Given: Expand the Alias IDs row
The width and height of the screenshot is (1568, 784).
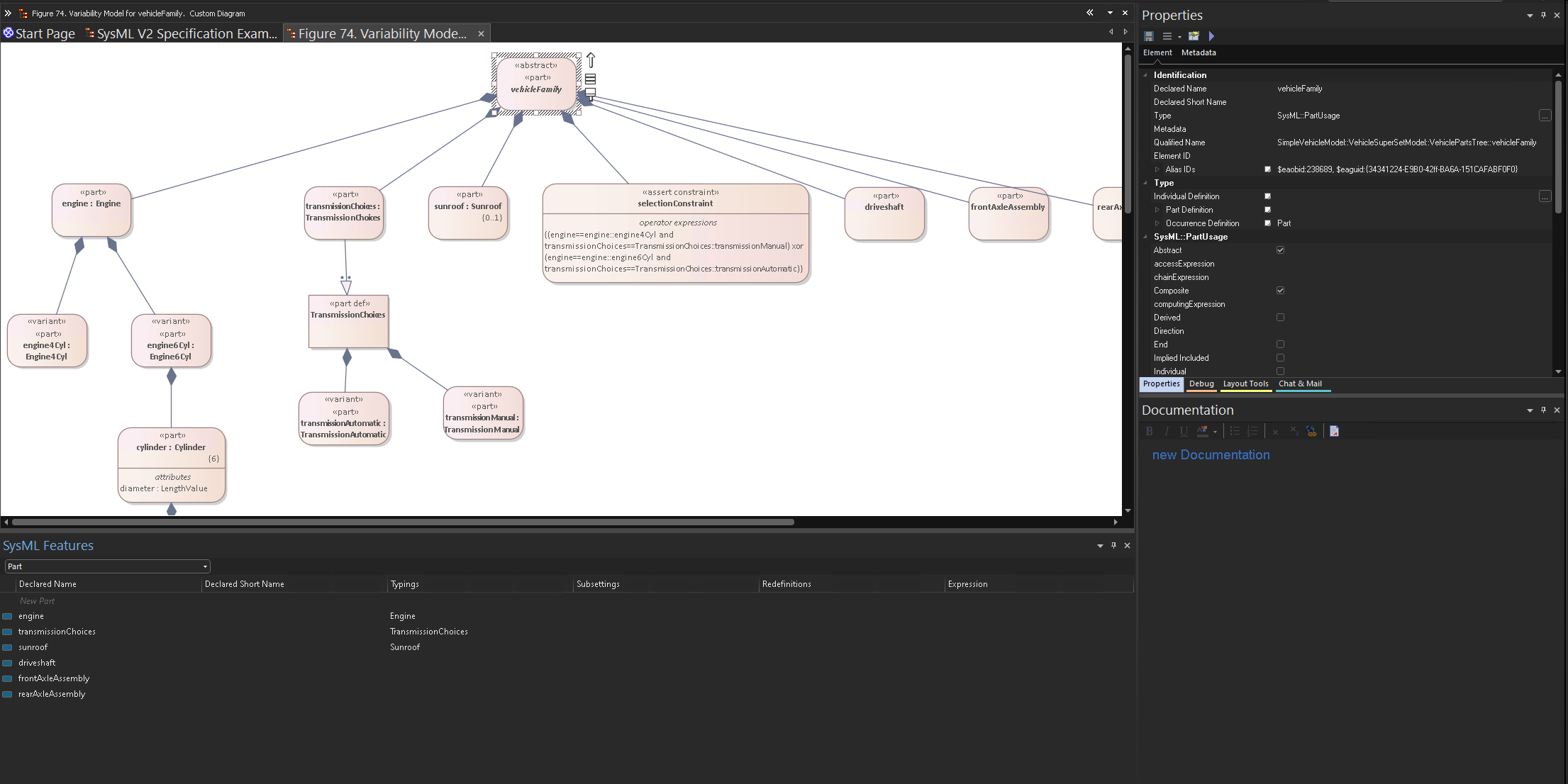Looking at the screenshot, I should [1157, 169].
